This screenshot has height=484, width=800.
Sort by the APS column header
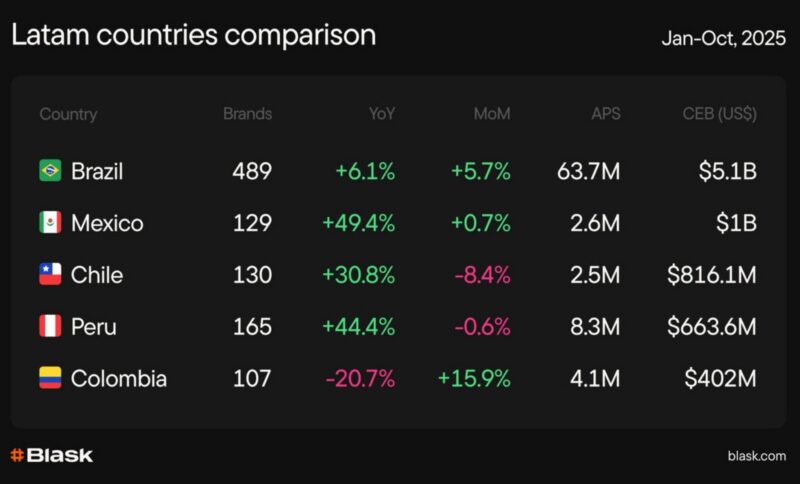coord(605,114)
